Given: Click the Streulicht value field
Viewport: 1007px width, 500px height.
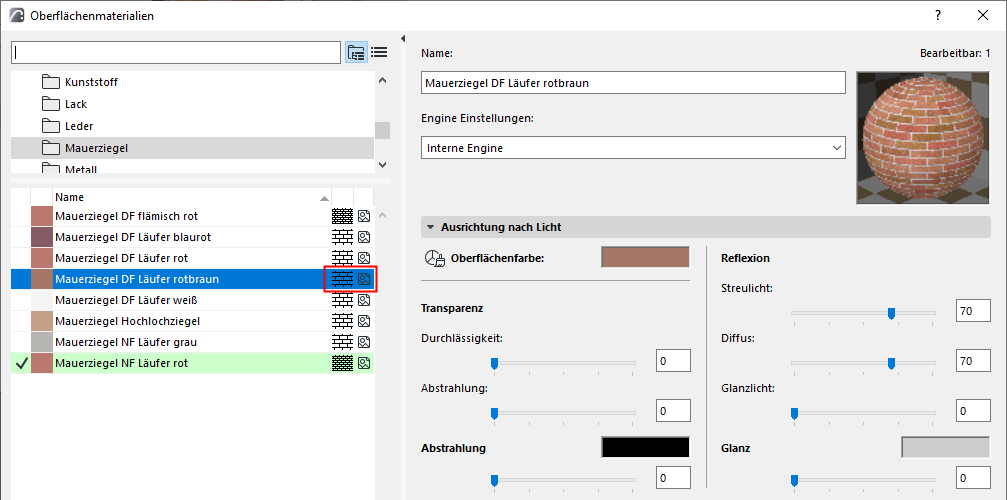Looking at the screenshot, I should tap(973, 311).
